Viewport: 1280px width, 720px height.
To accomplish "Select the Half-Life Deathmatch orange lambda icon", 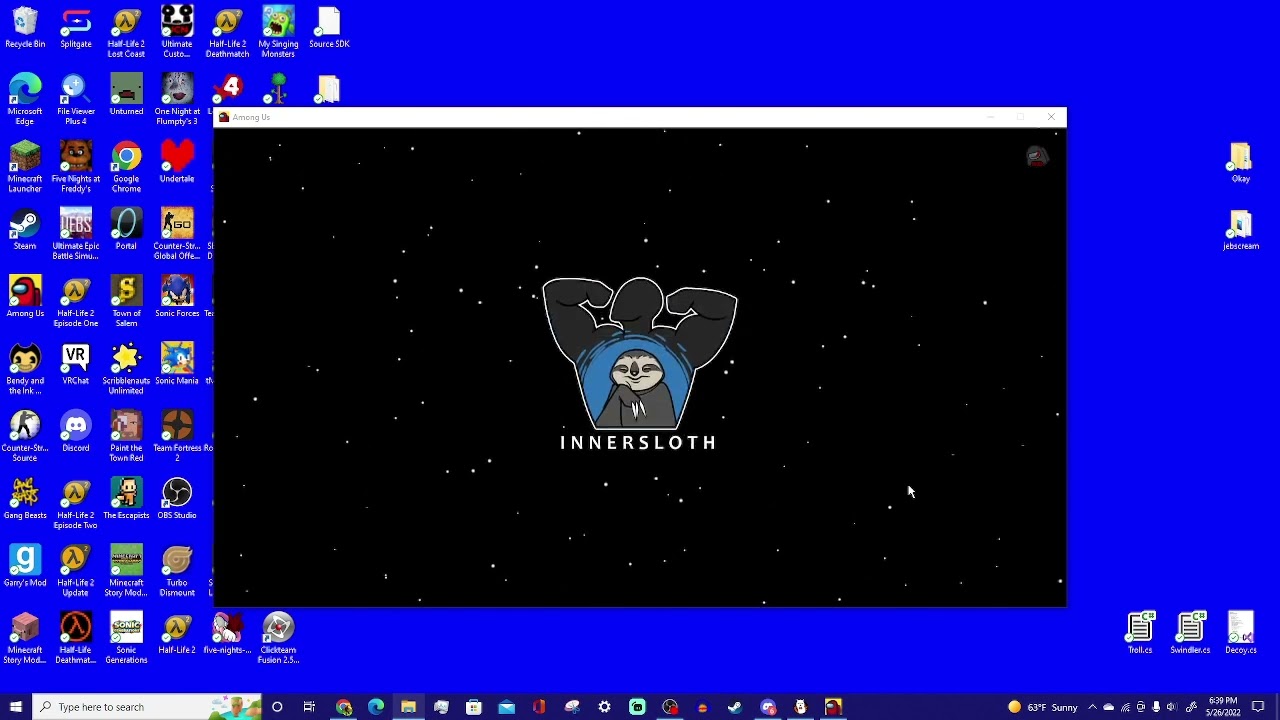I will (x=76, y=638).
